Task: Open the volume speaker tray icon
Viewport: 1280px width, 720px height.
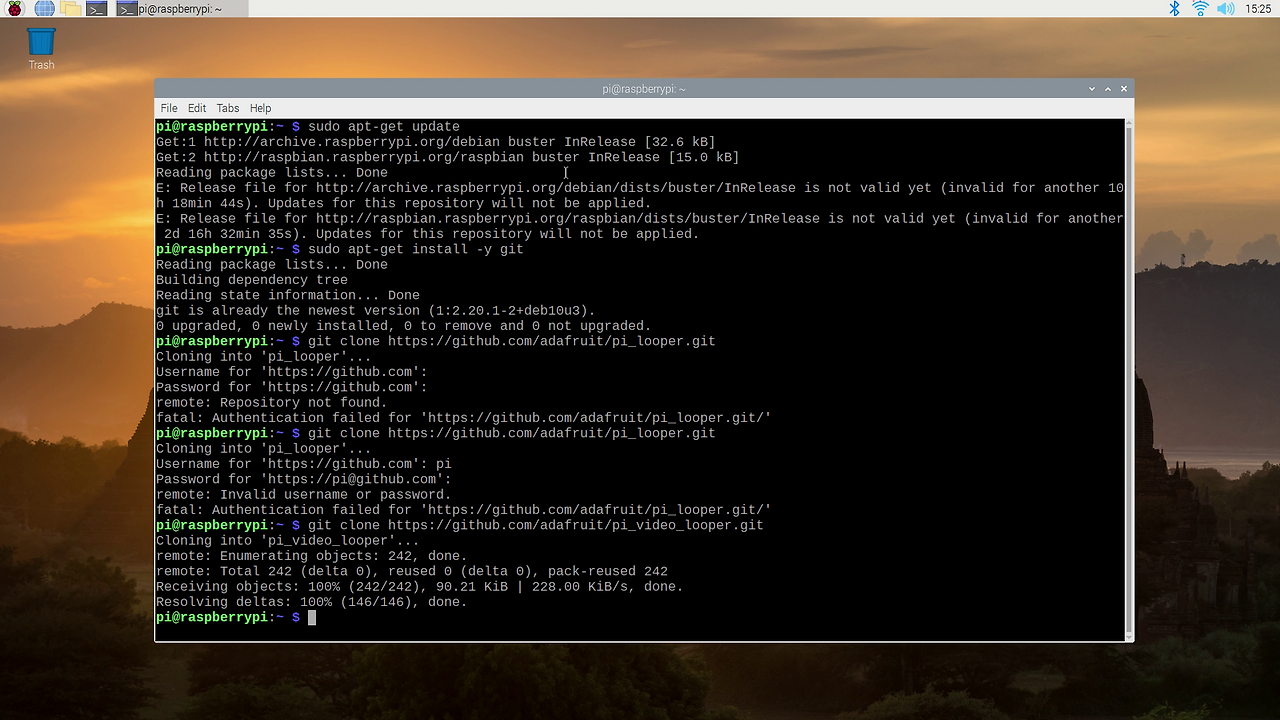Action: tap(1226, 9)
